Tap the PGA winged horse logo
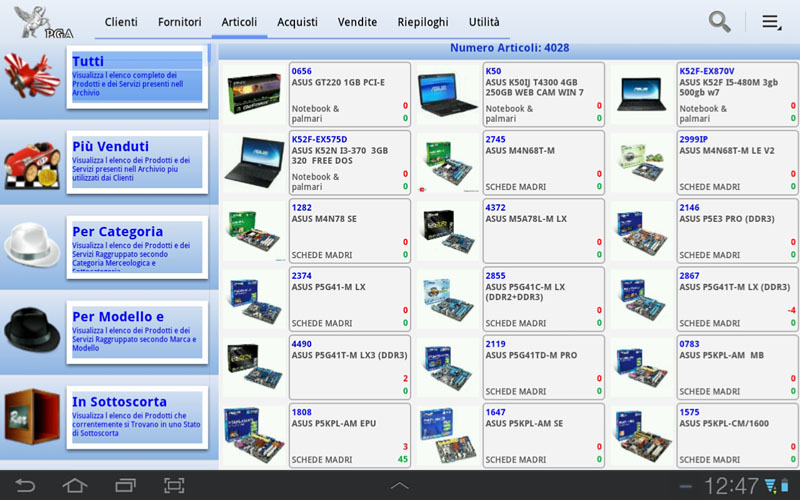The image size is (800, 500). pyautogui.click(x=43, y=22)
